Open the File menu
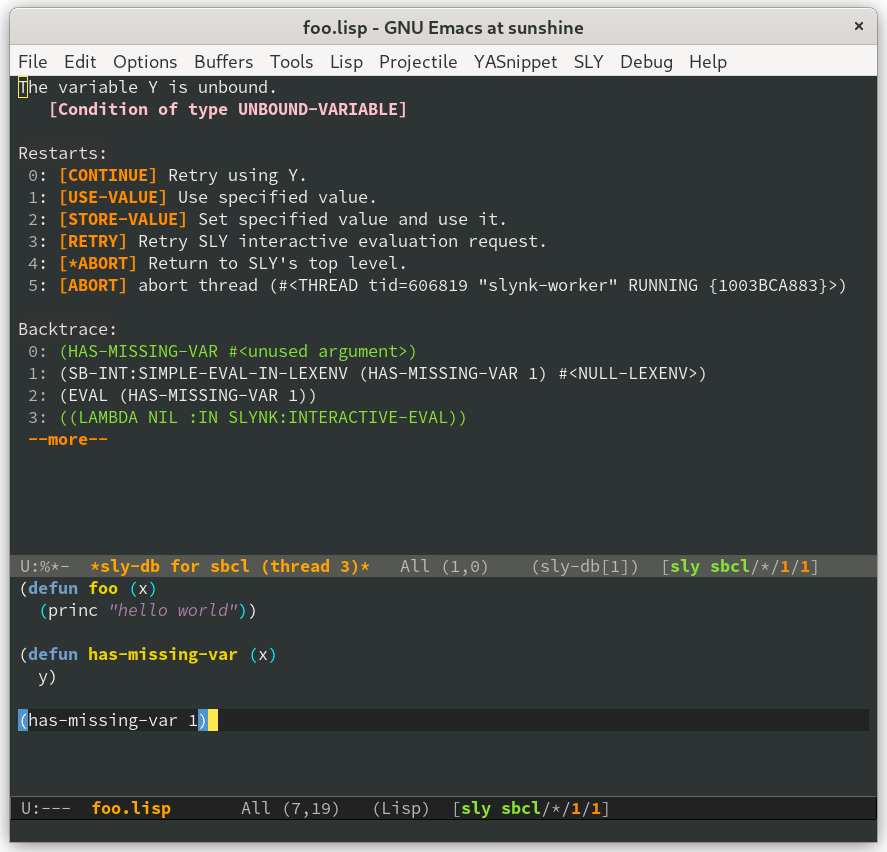 click(x=32, y=62)
